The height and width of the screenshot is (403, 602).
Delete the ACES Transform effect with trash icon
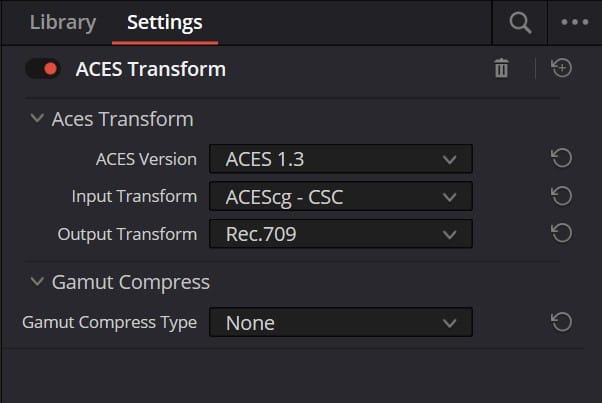coord(501,68)
